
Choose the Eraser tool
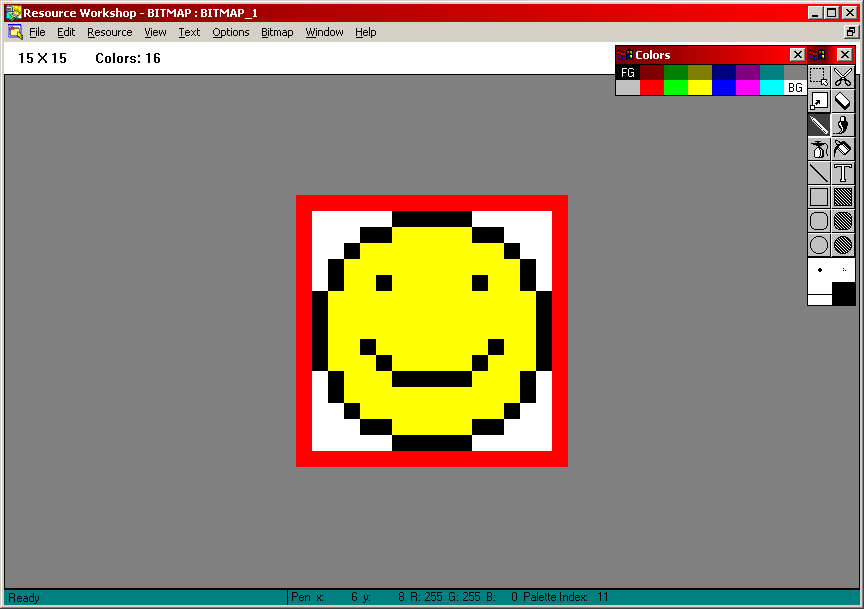coord(843,101)
